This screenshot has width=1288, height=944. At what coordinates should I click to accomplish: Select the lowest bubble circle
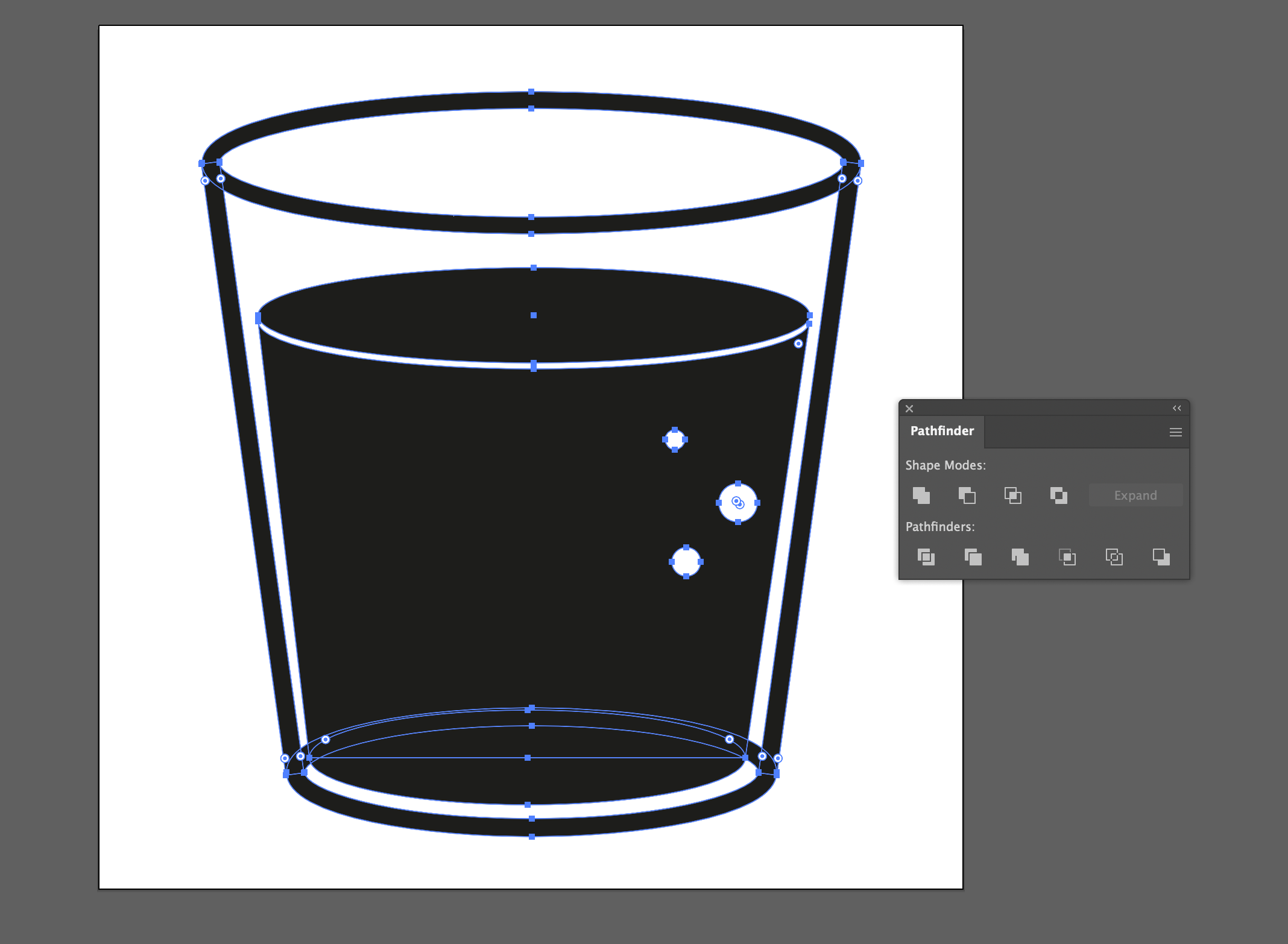(x=686, y=562)
